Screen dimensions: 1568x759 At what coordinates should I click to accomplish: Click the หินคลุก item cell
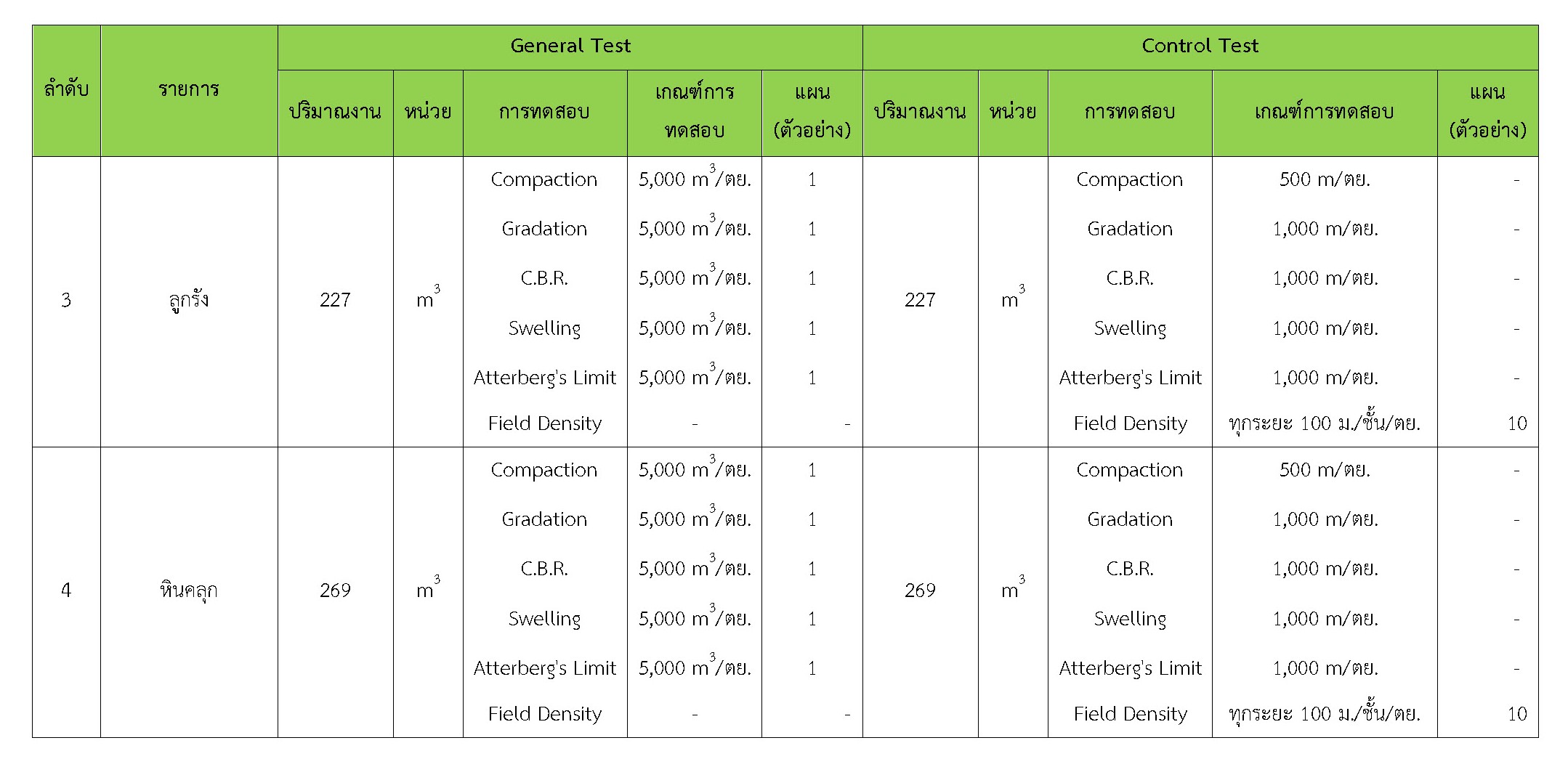point(189,590)
